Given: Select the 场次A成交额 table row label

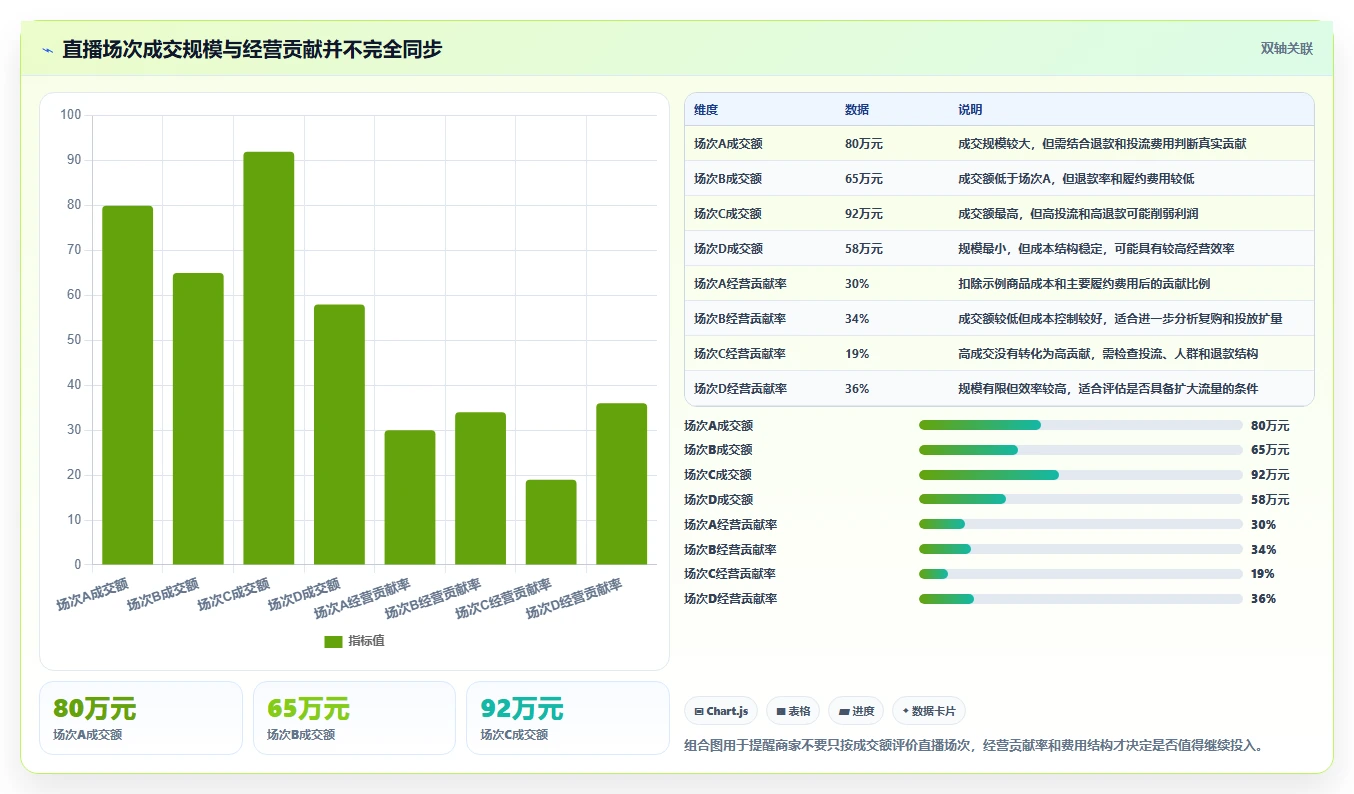Looking at the screenshot, I should click(x=728, y=144).
